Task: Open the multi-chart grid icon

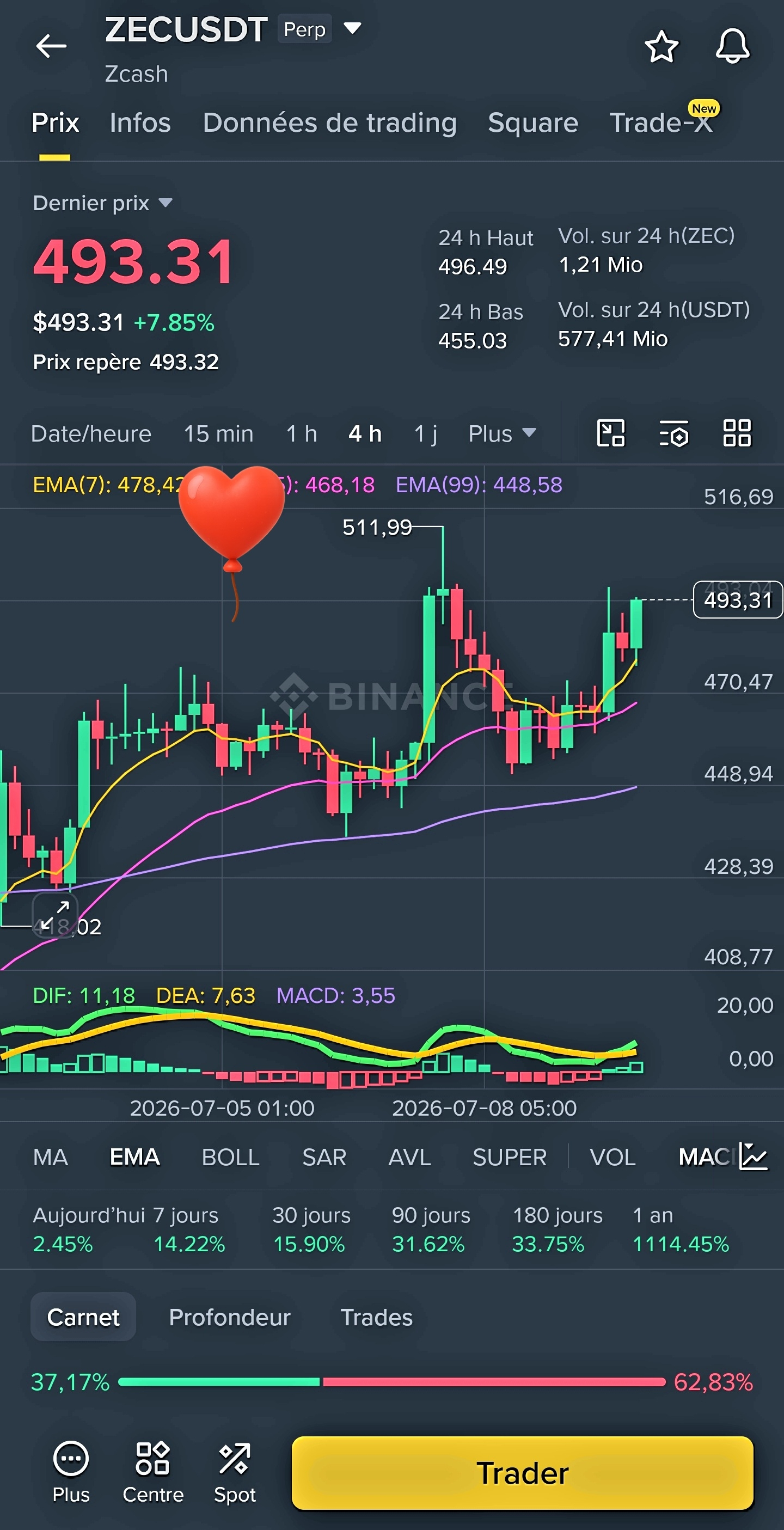Action: click(x=737, y=433)
